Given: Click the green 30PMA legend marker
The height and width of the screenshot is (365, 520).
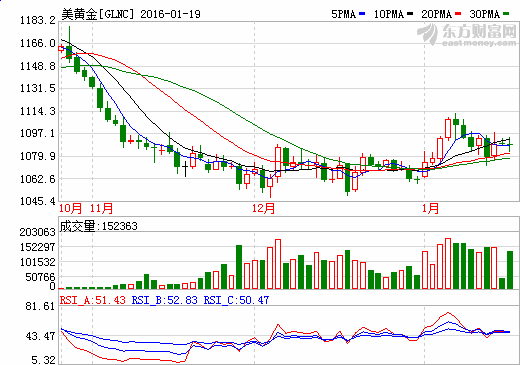Looking at the screenshot, I should click(506, 14).
